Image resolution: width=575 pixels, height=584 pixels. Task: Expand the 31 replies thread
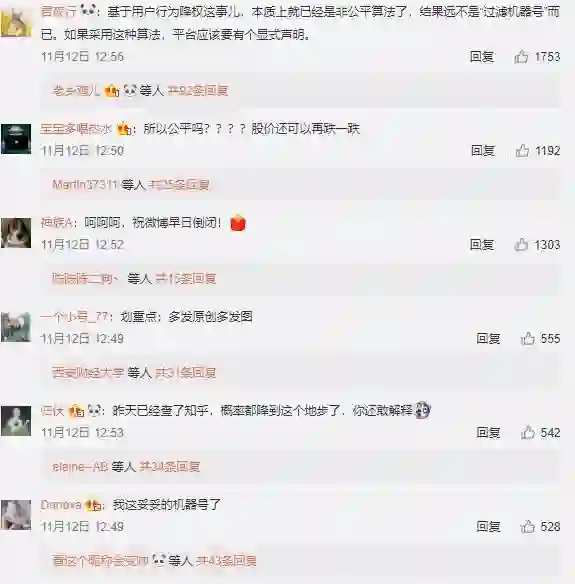(185, 372)
